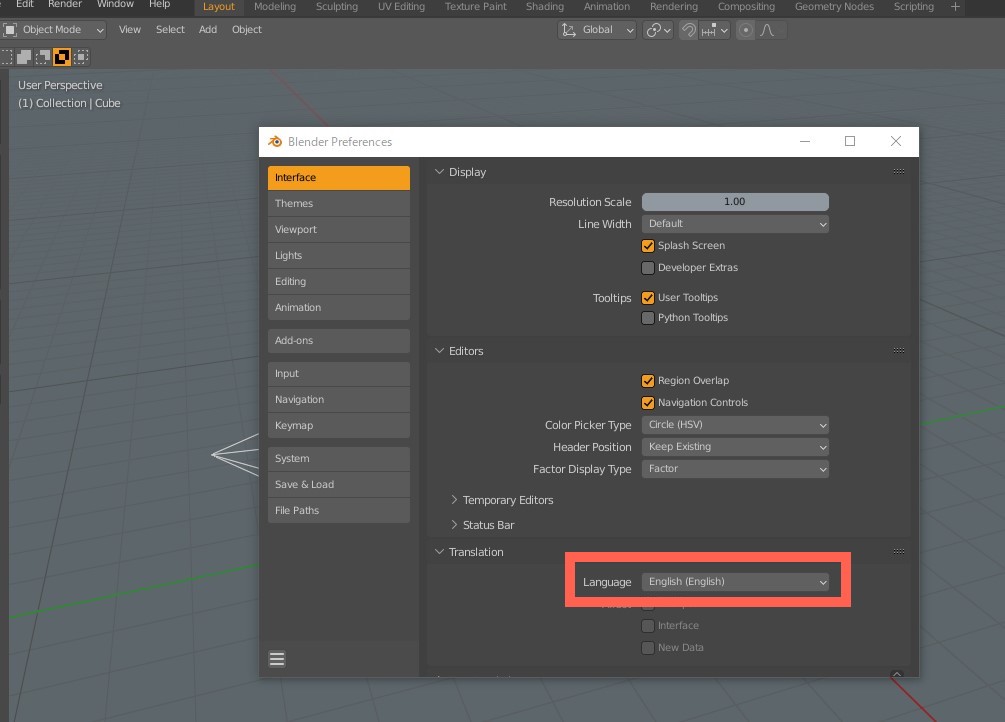Screen dimensions: 1005x722
Task: Open the Object Mode dropdown
Action: tap(54, 29)
